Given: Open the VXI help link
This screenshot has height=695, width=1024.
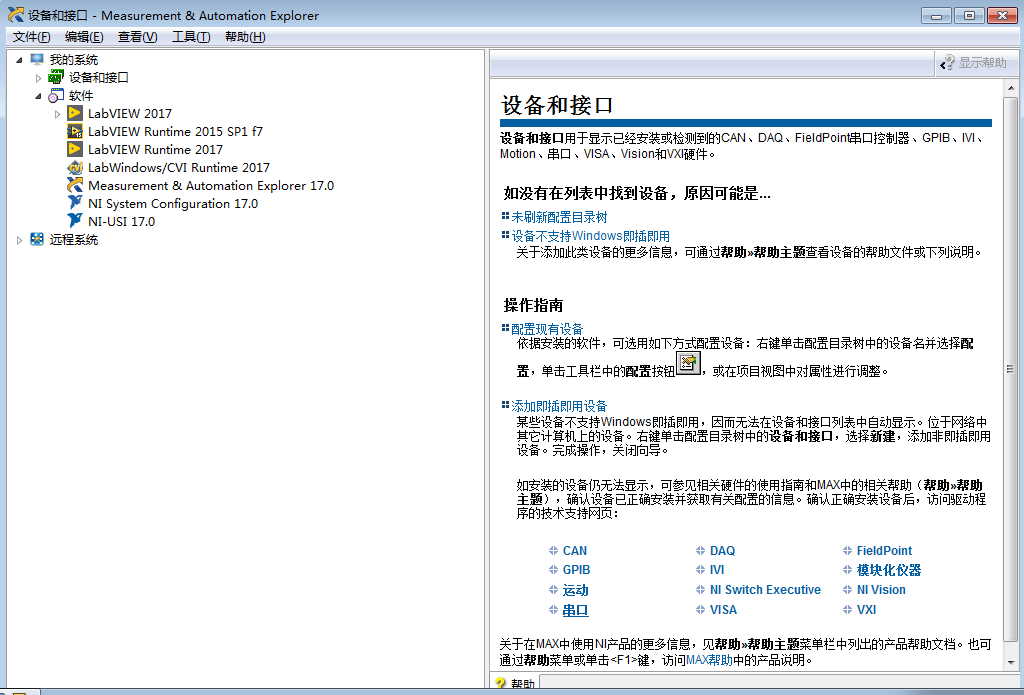Looking at the screenshot, I should tap(866, 609).
